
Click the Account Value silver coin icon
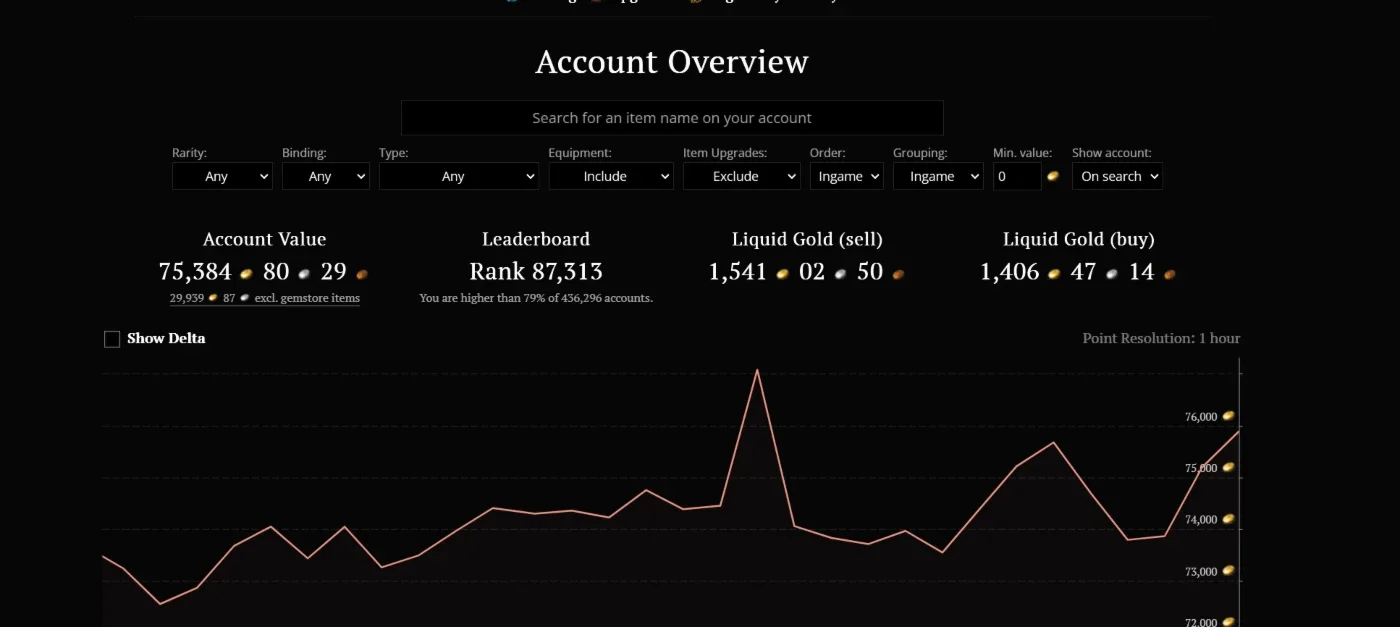tap(304, 273)
